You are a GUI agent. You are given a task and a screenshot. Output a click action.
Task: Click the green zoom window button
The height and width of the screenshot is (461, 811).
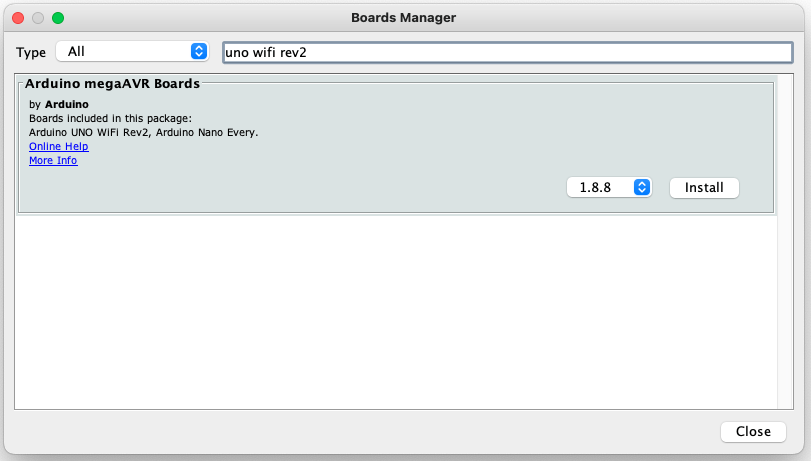tap(58, 18)
